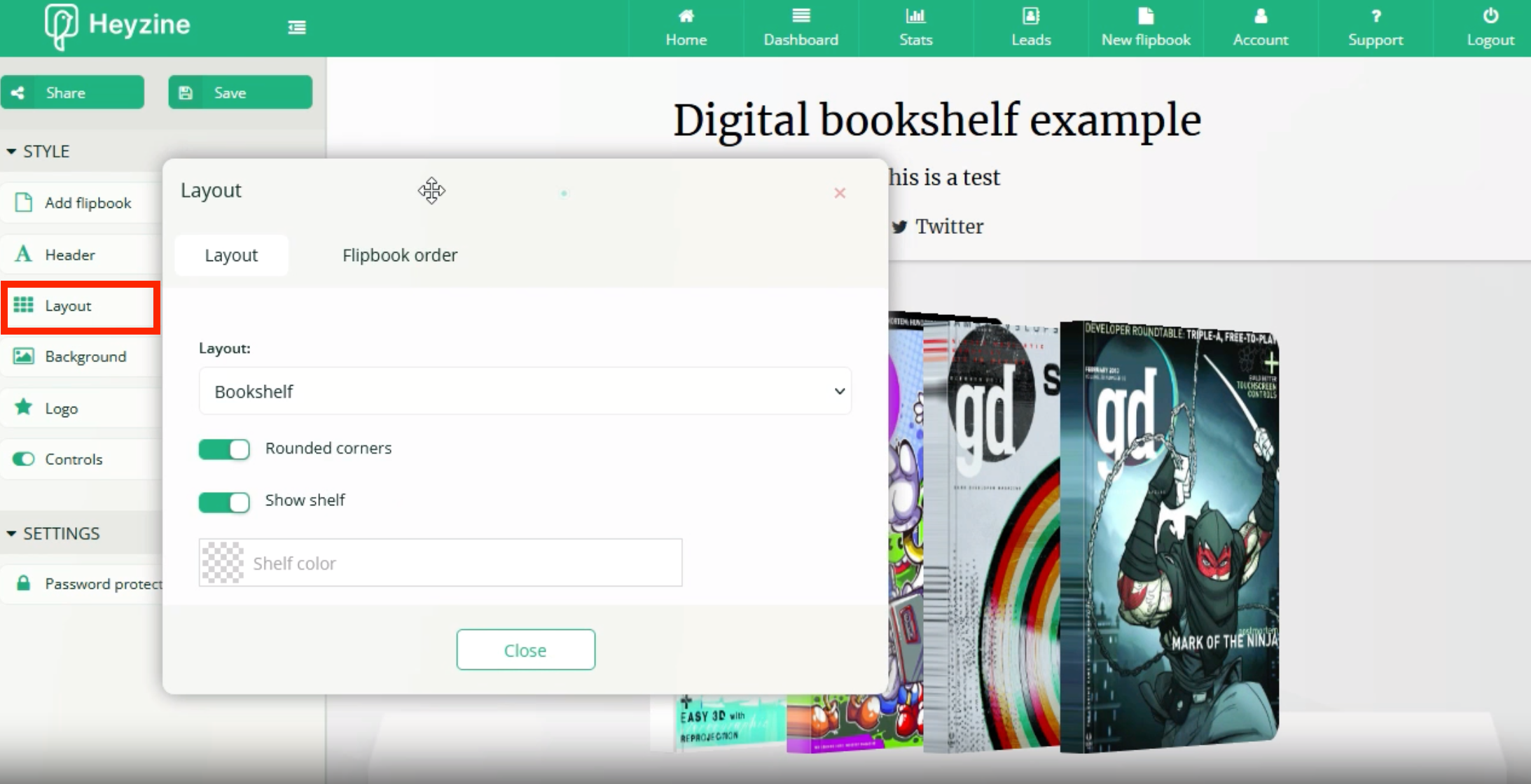Toggle the Show shelf switch off

pyautogui.click(x=225, y=500)
